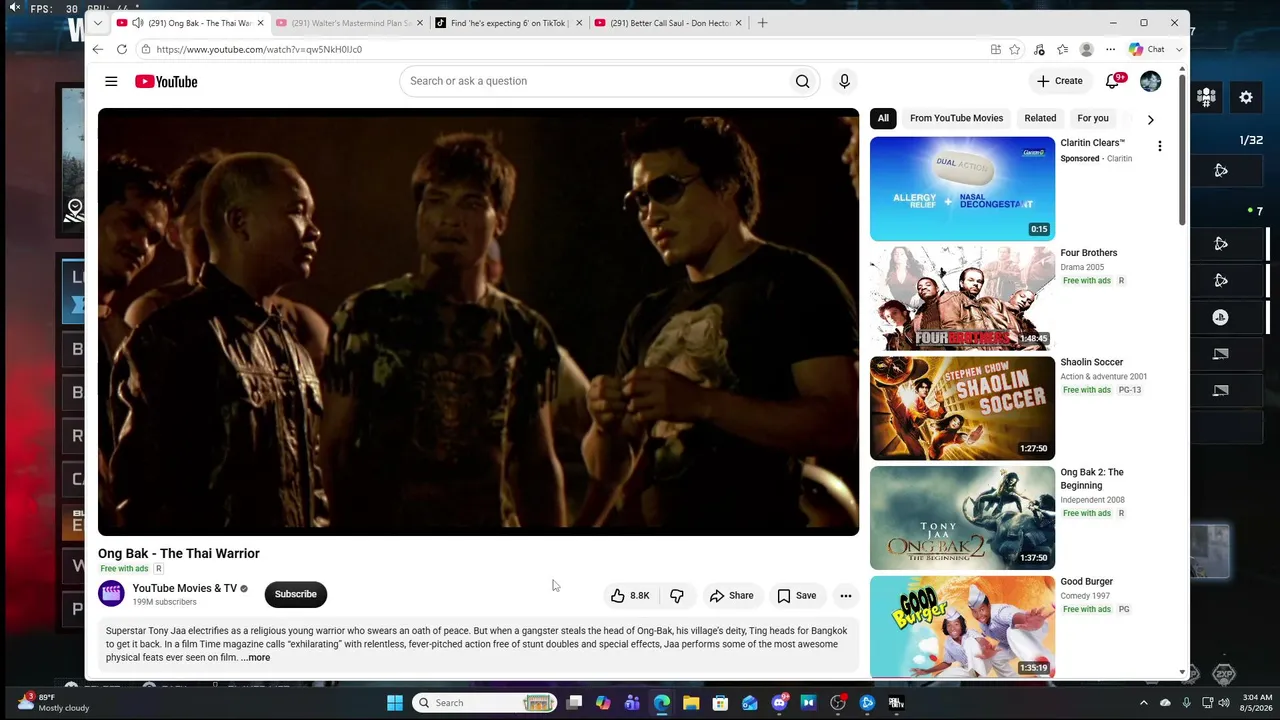Open the Claritin ad thumbnail
This screenshot has width=1280, height=720.
coord(962,189)
